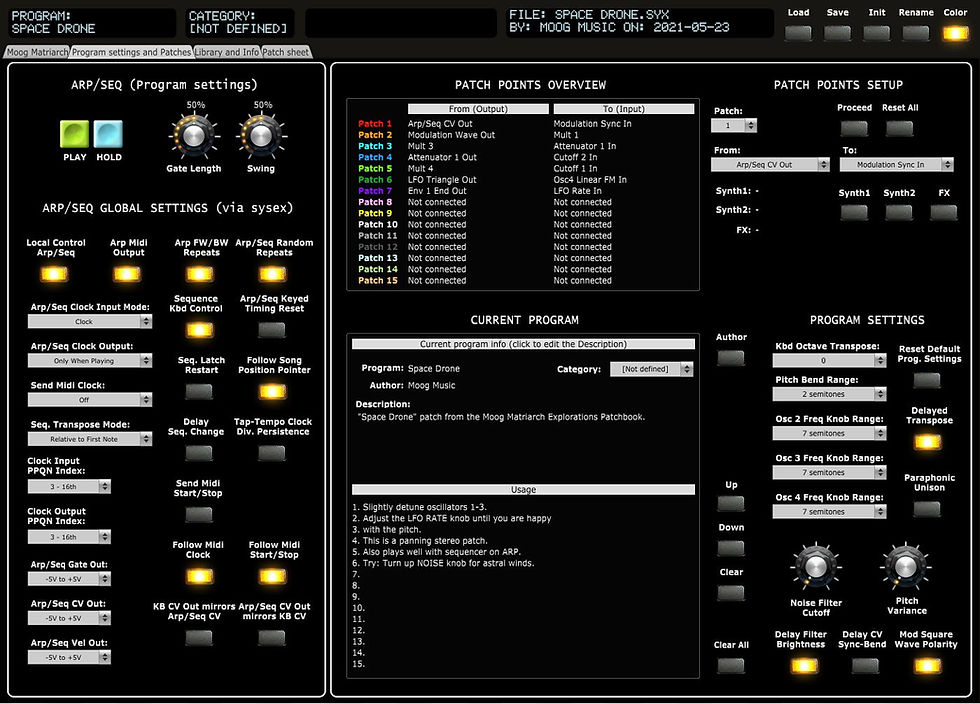
Task: Click the FX button
Action: point(944,213)
